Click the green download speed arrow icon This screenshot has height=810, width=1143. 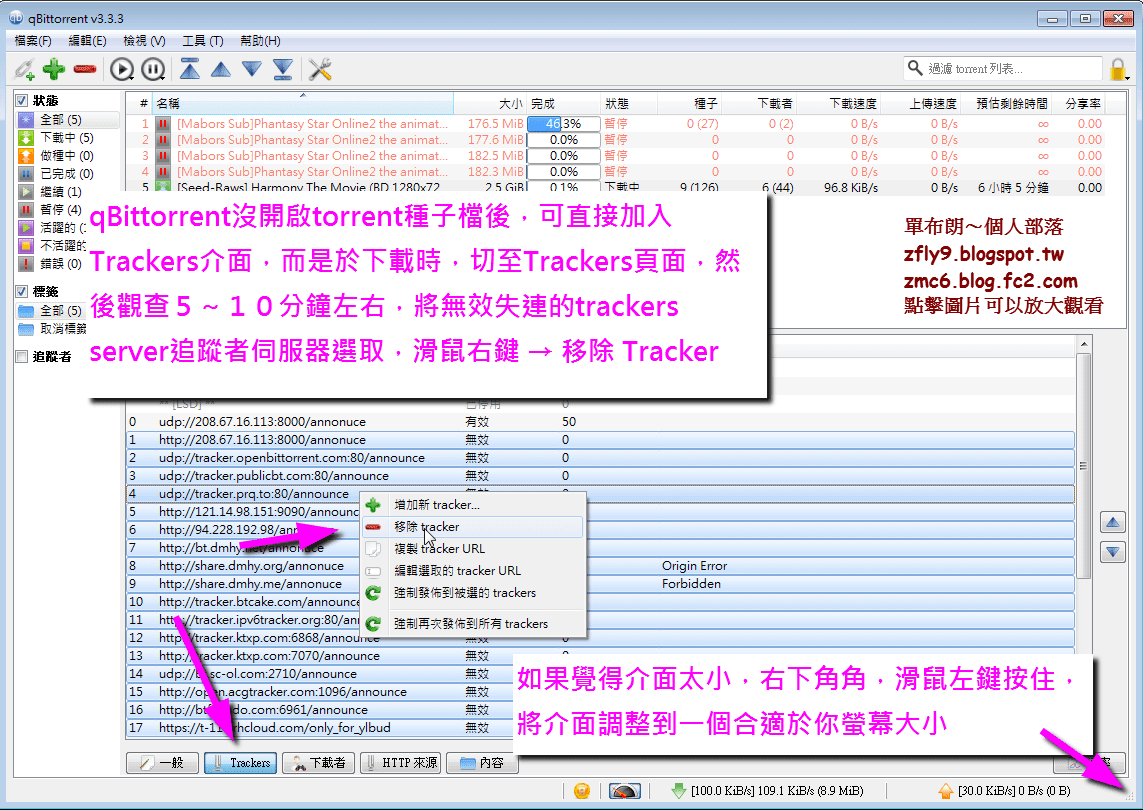(x=679, y=790)
